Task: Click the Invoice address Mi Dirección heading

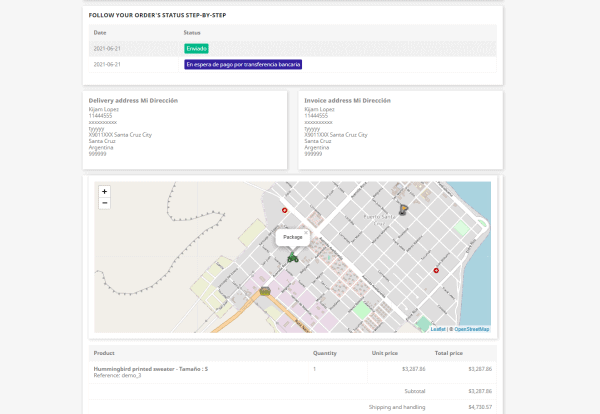Action: point(347,101)
